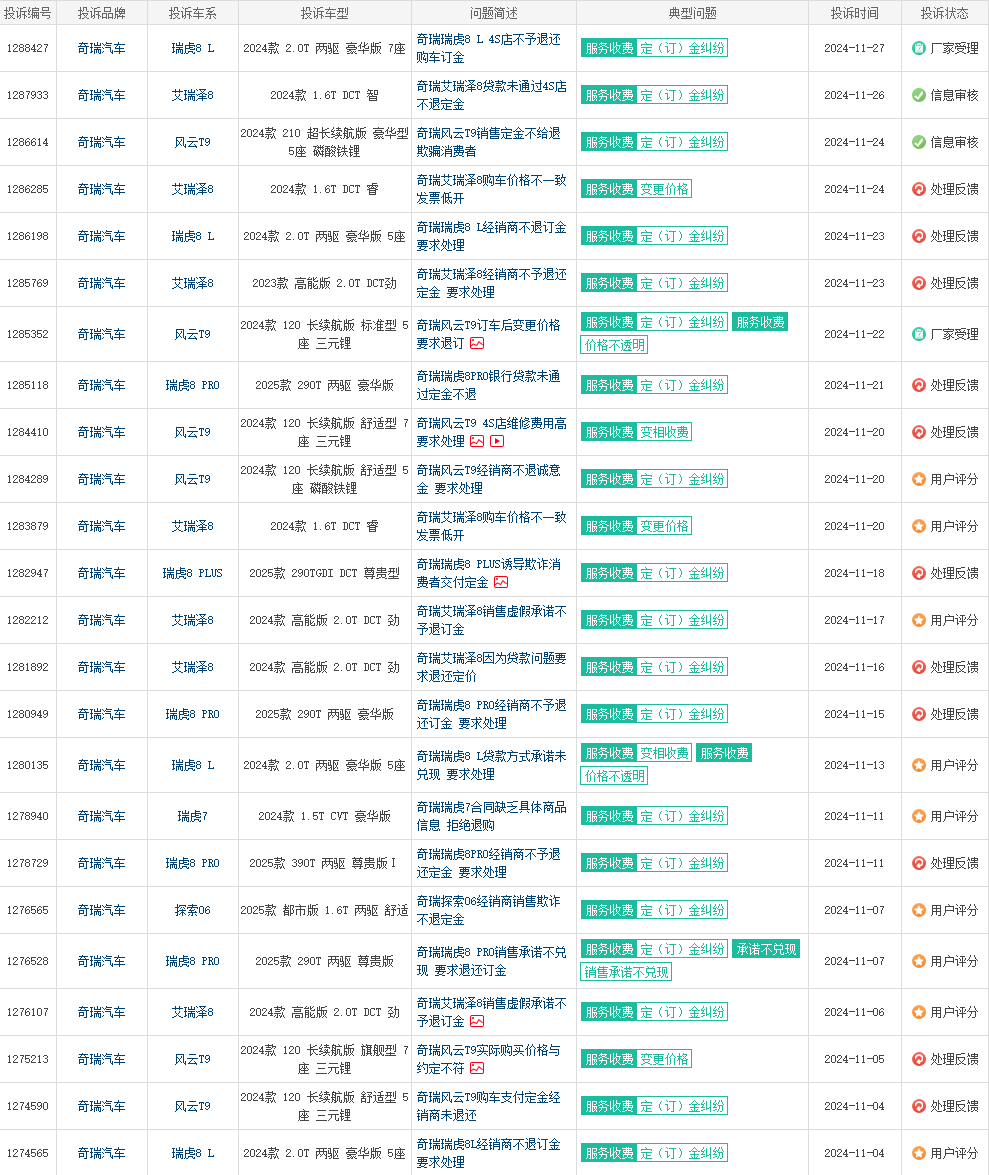This screenshot has height=1175, width=989.
Task: Click the model text 2023款 高能版 2.0T DCT劲
Action: tap(324, 283)
